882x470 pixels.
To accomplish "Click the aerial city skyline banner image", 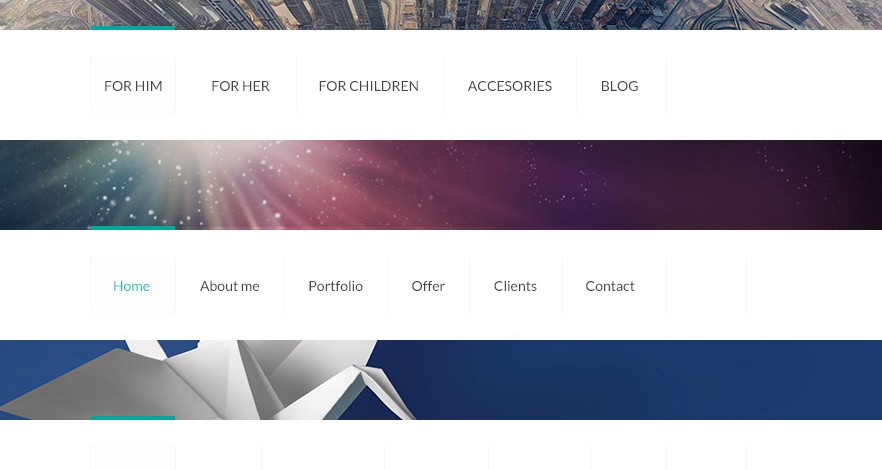I will point(441,15).
